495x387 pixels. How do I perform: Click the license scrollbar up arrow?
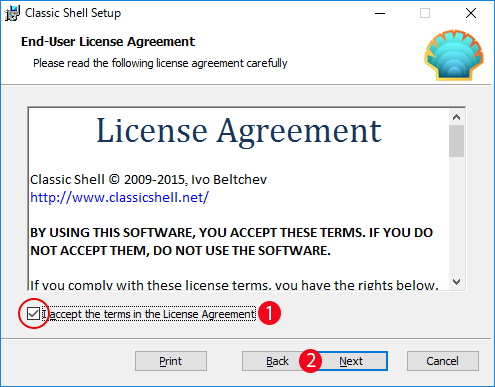tap(456, 117)
